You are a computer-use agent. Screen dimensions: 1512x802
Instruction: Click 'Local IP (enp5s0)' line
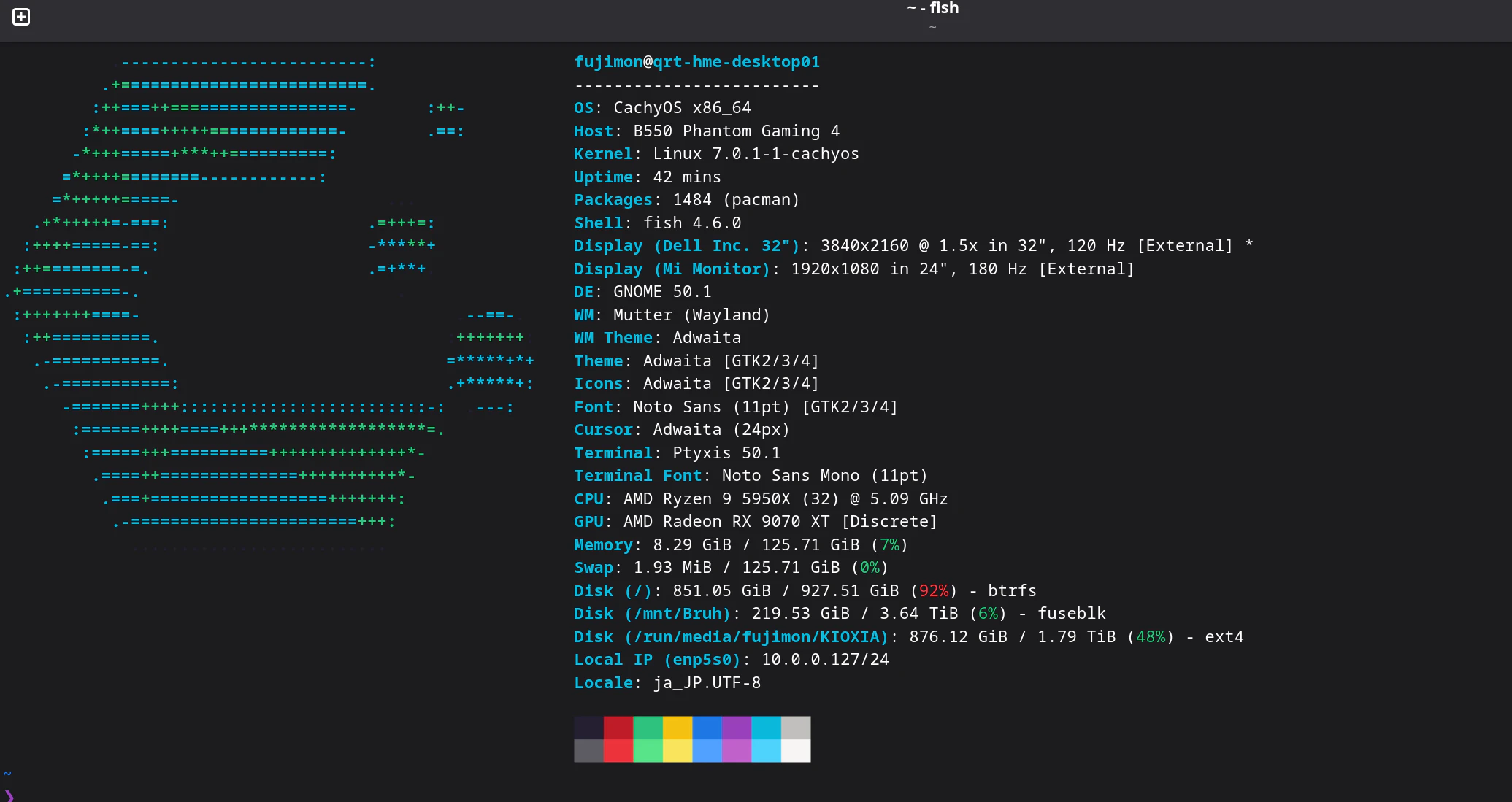(732, 660)
